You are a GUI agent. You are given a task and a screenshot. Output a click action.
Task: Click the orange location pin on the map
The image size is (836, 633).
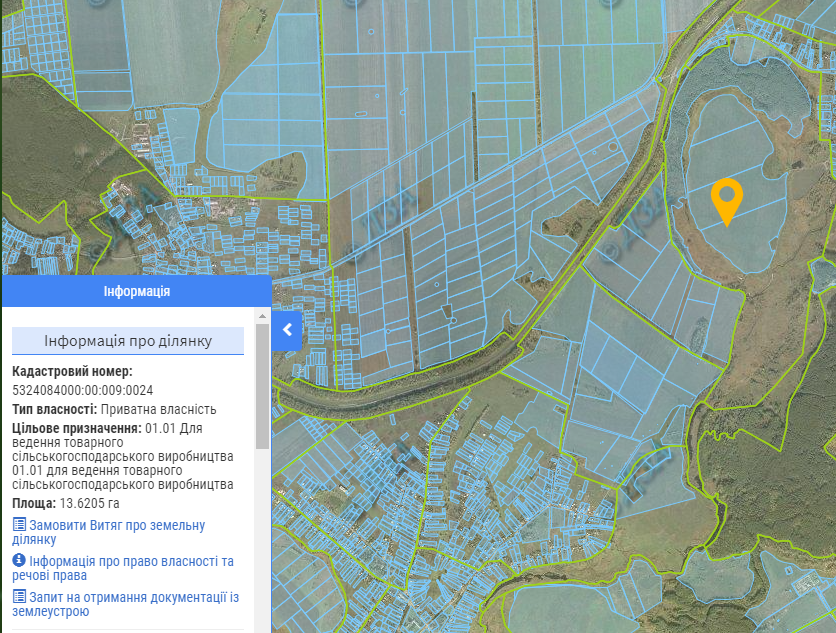[727, 200]
